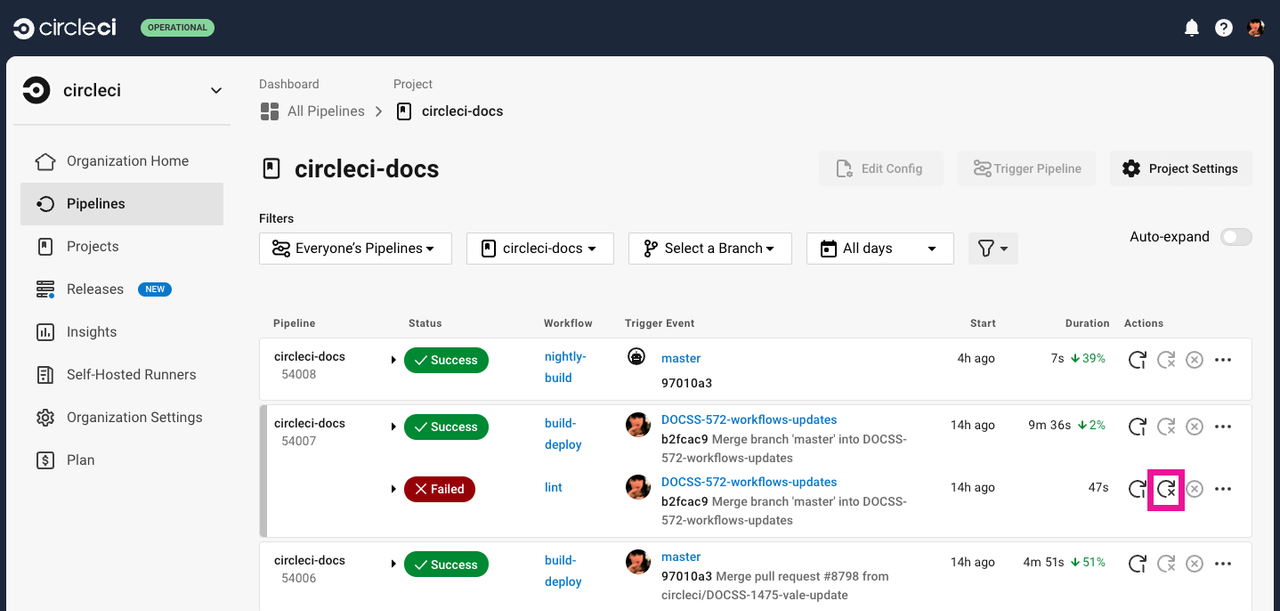Open the notifications bell
This screenshot has width=1280, height=611.
(x=1192, y=28)
